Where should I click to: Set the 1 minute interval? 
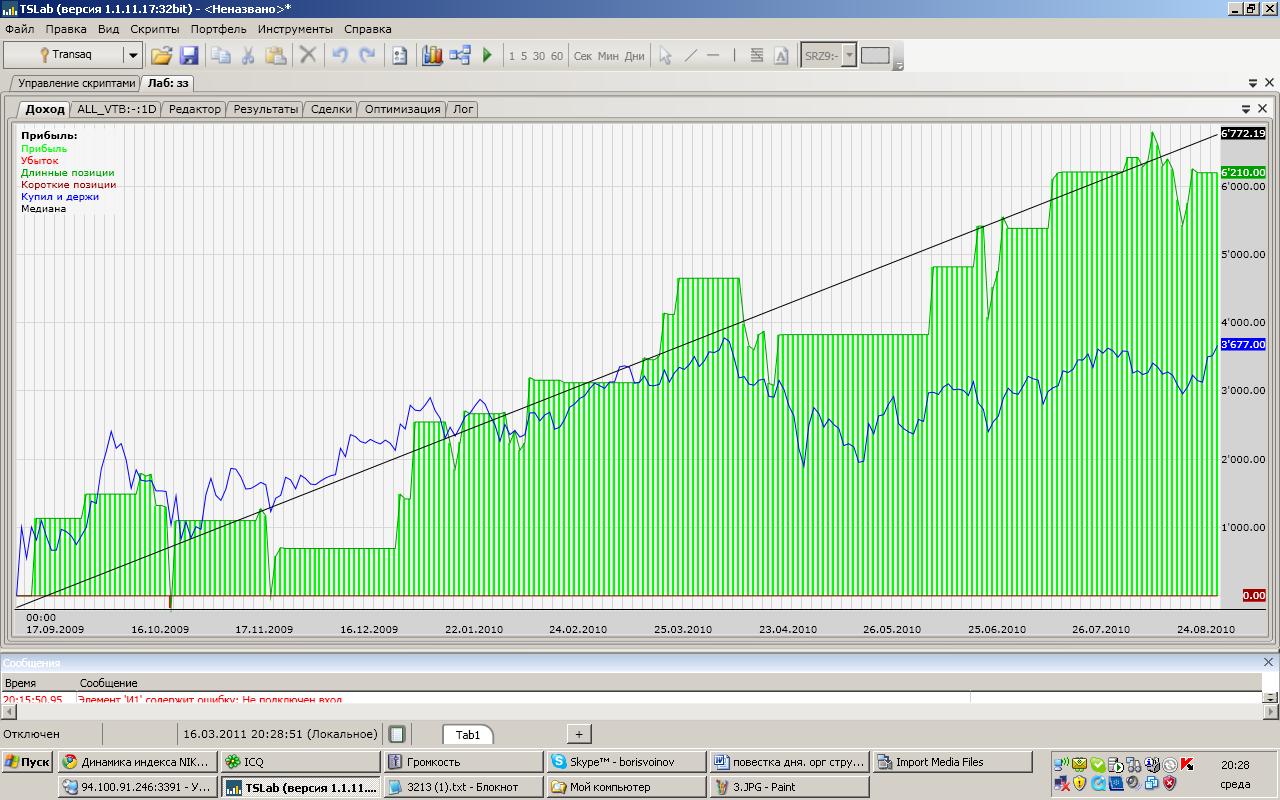512,56
